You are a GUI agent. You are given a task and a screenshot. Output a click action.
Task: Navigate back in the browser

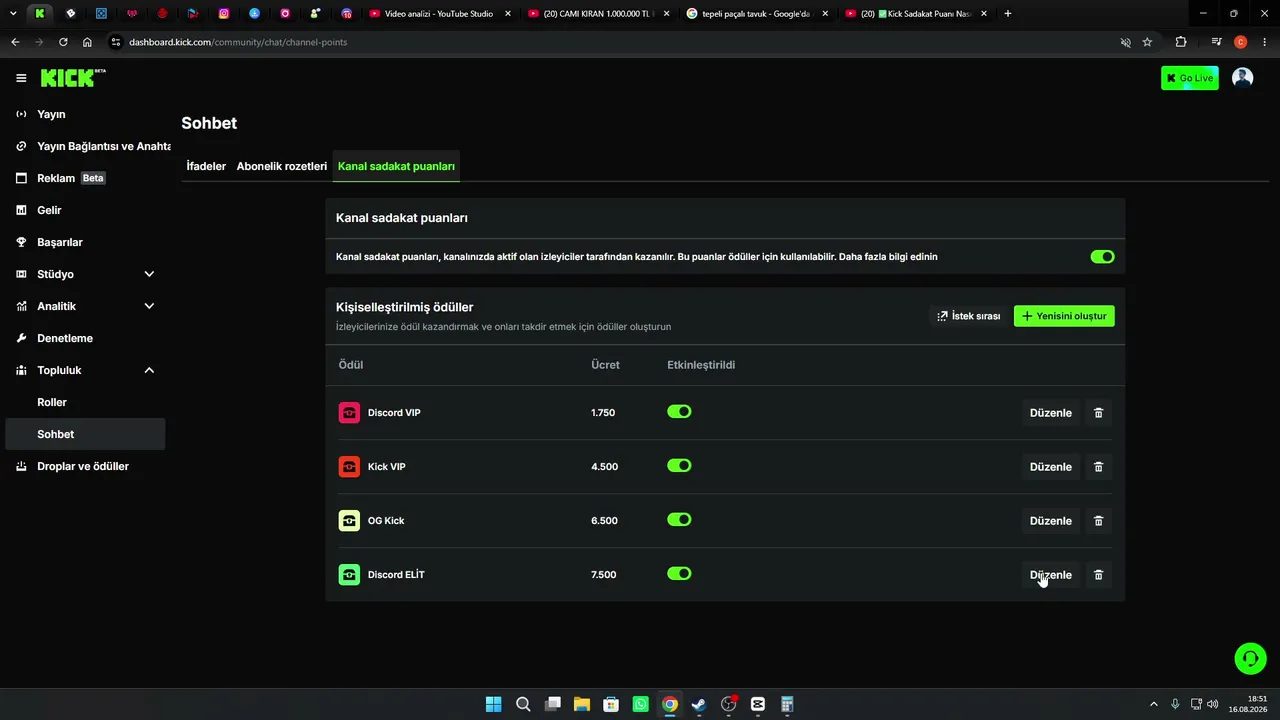15,42
